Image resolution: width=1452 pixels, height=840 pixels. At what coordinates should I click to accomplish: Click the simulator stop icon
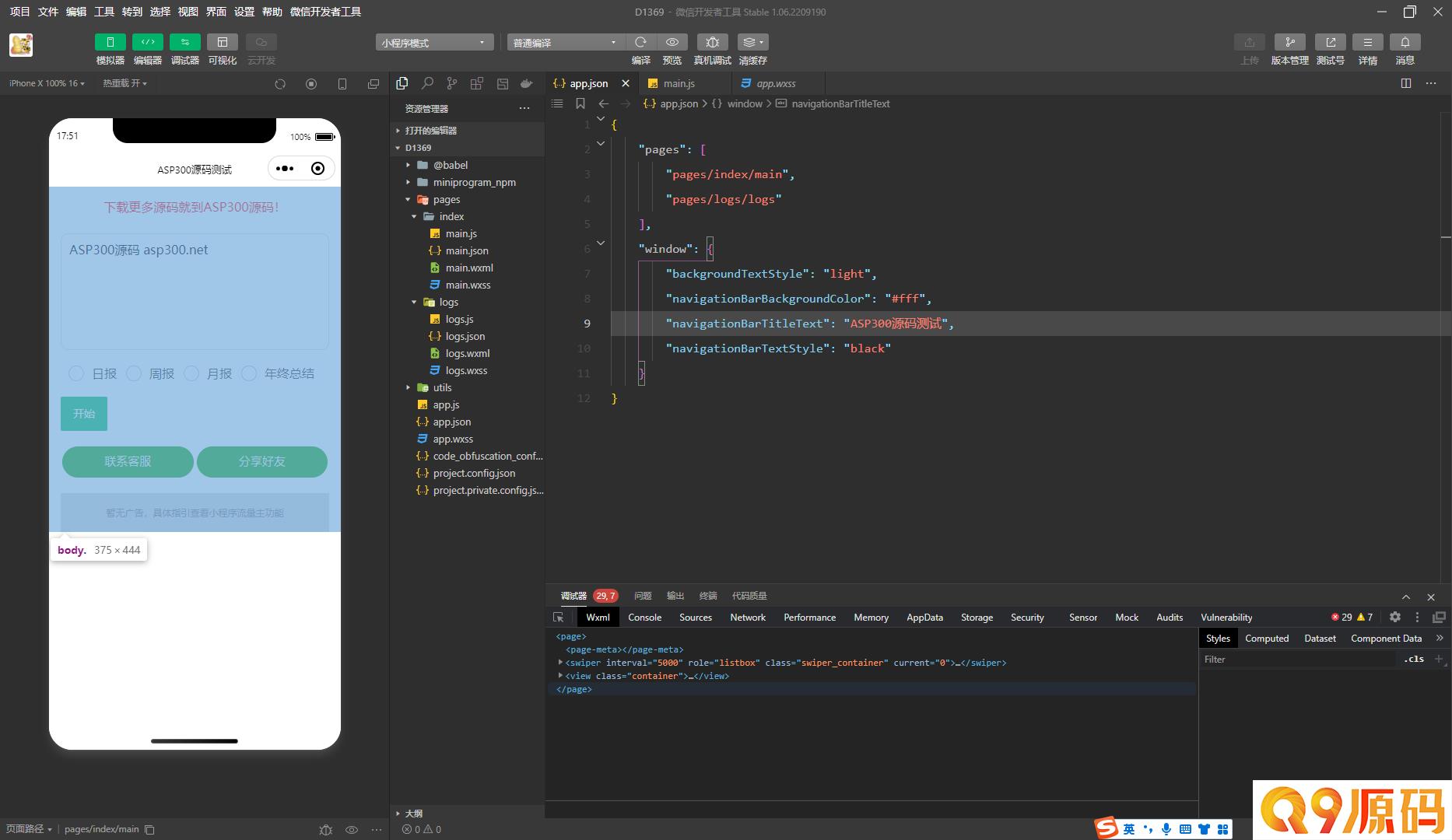click(311, 84)
